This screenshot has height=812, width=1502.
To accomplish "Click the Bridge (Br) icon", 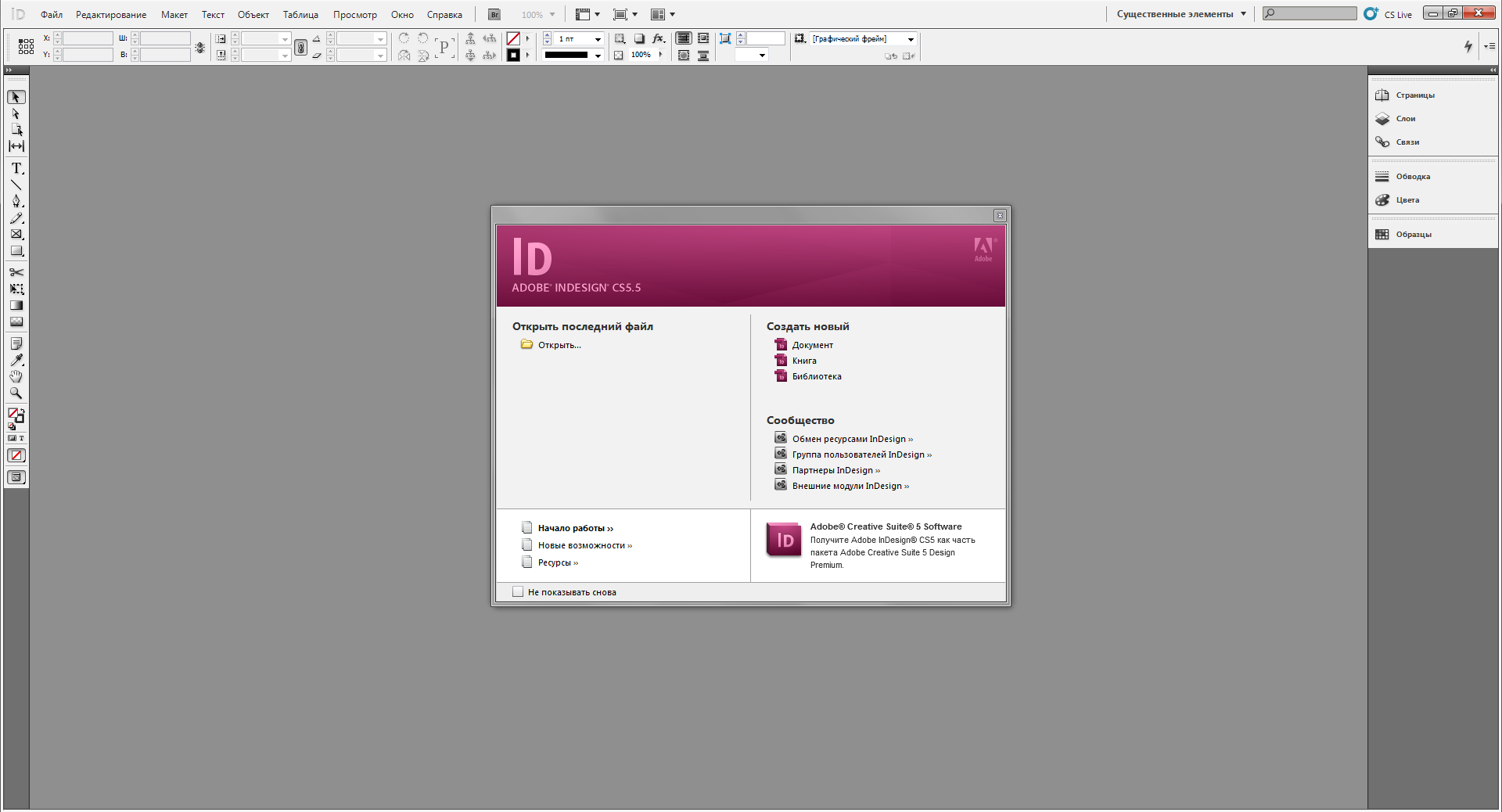I will click(x=494, y=15).
